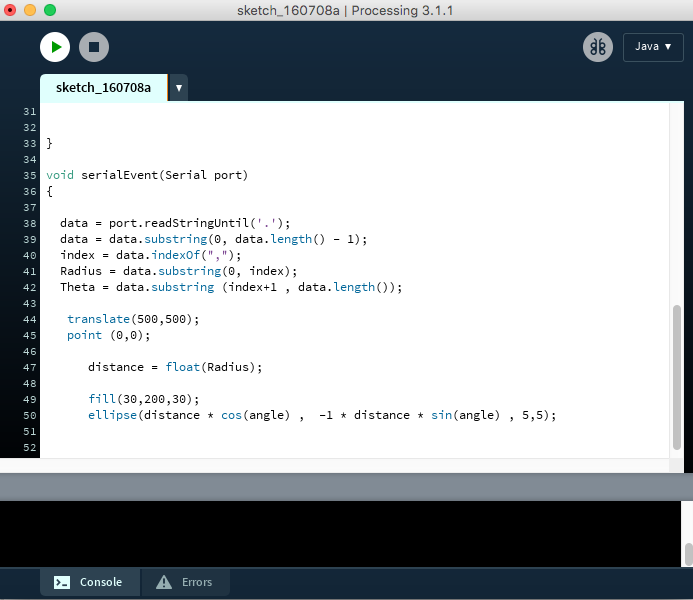Click 'fill' call on line 49
Image resolution: width=693 pixels, height=600 pixels.
point(102,399)
